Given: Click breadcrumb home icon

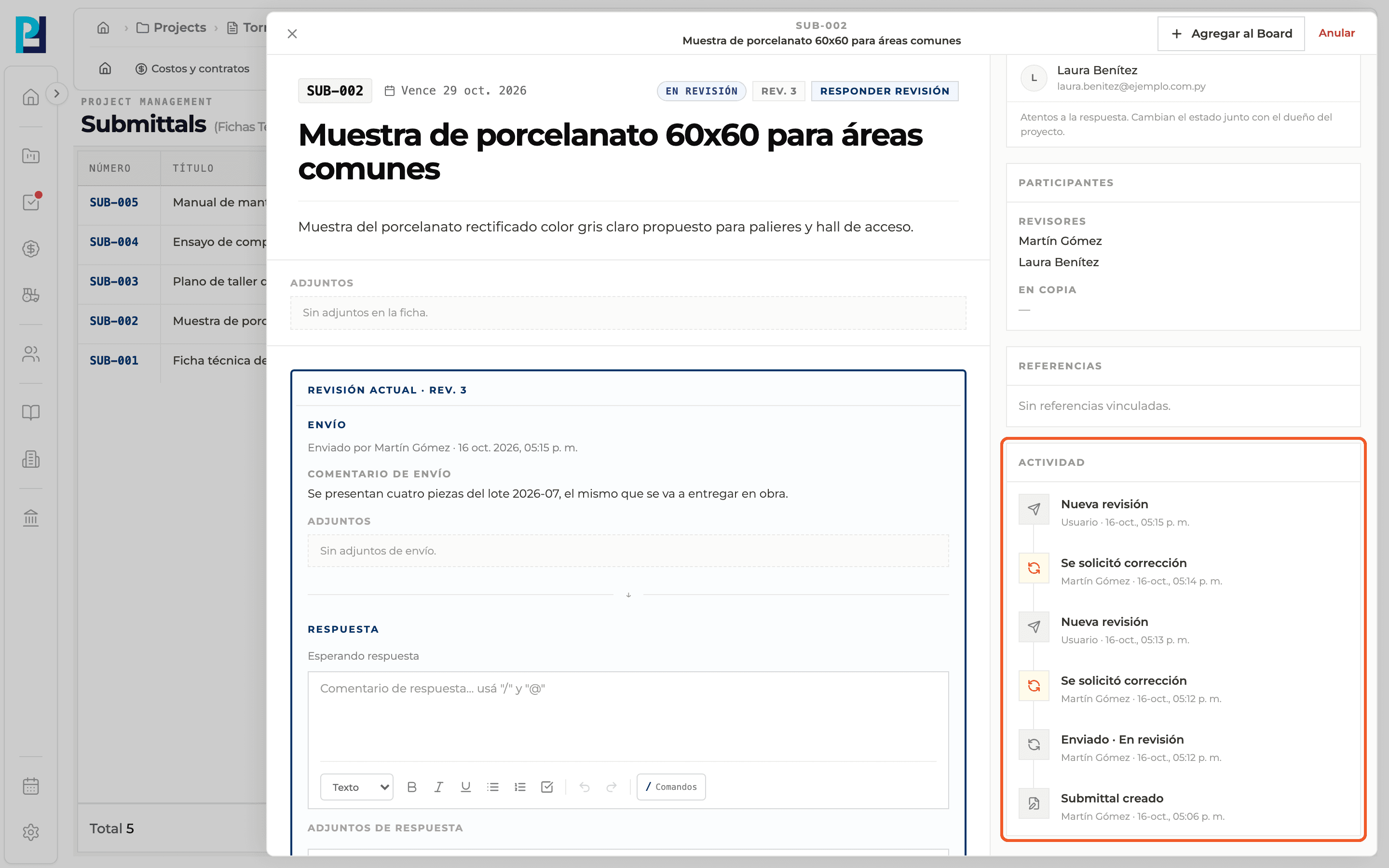Looking at the screenshot, I should [x=103, y=27].
